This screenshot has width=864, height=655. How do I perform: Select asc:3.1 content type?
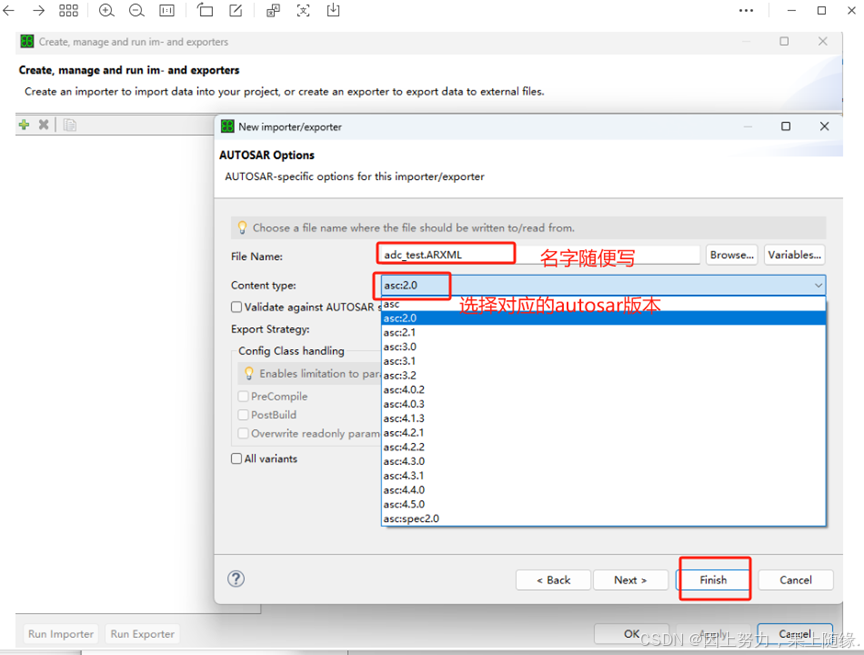pos(603,361)
